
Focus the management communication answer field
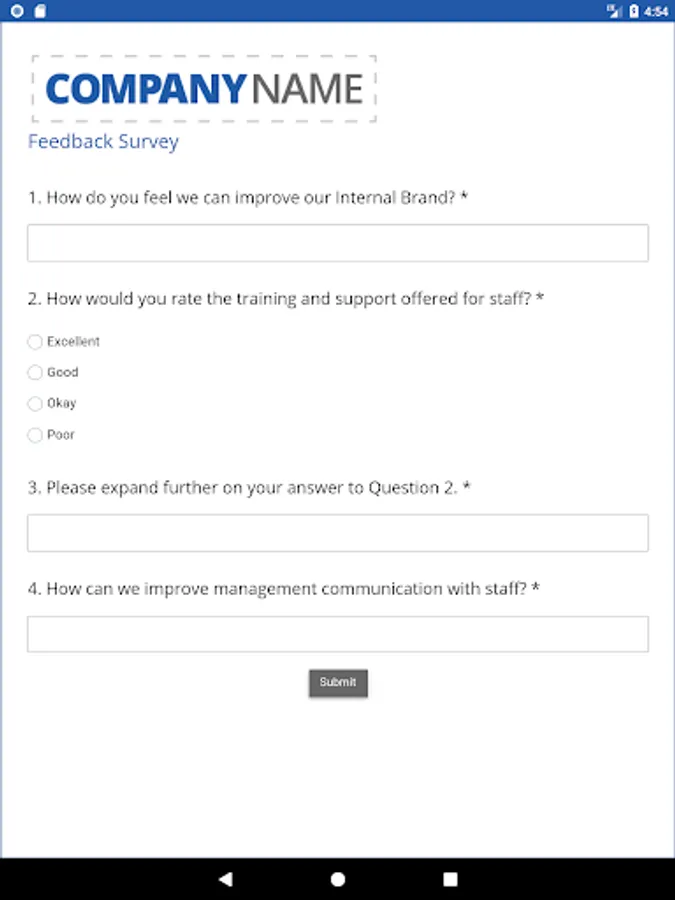337,634
